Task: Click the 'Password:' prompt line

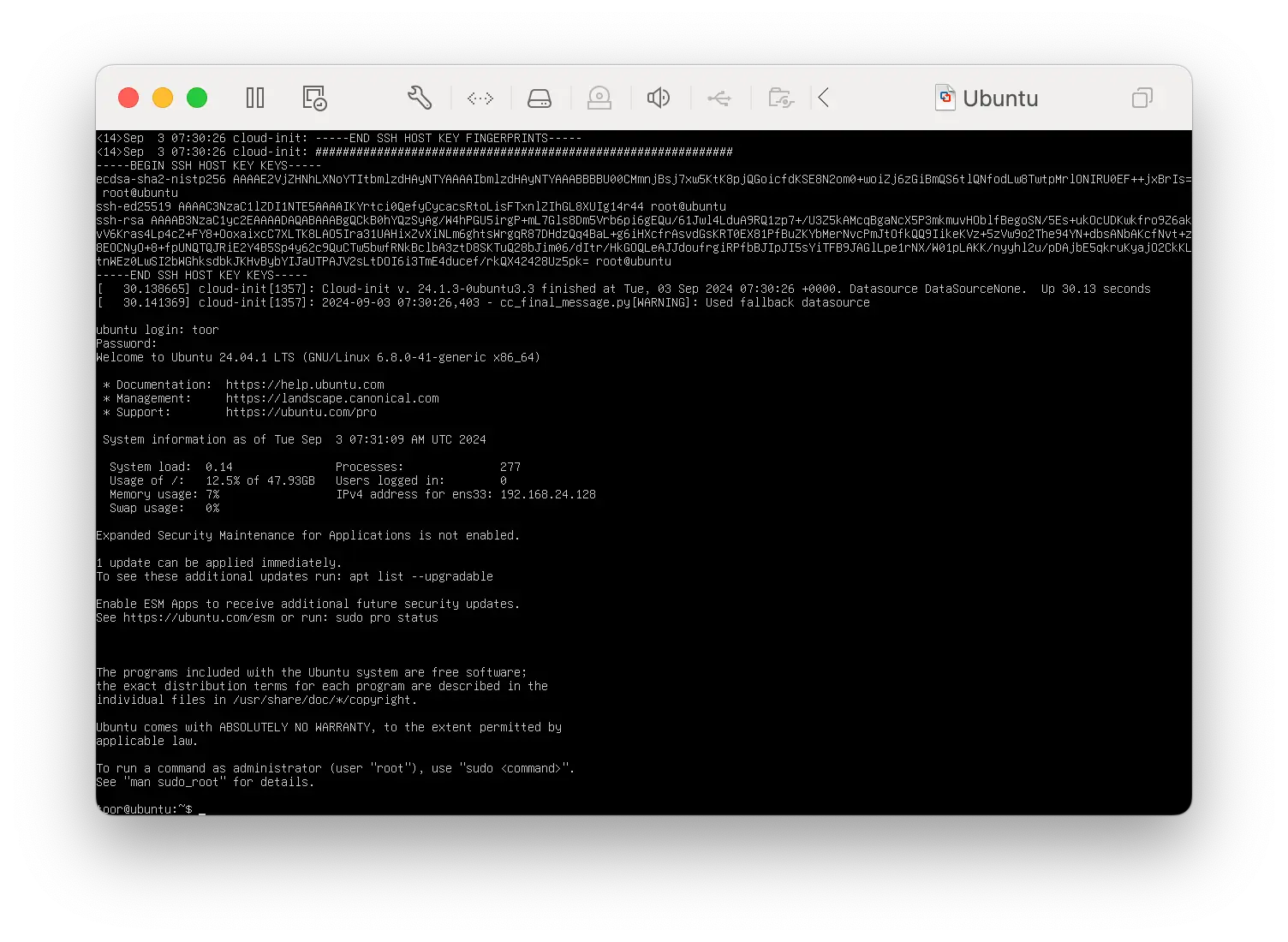Action: [127, 343]
